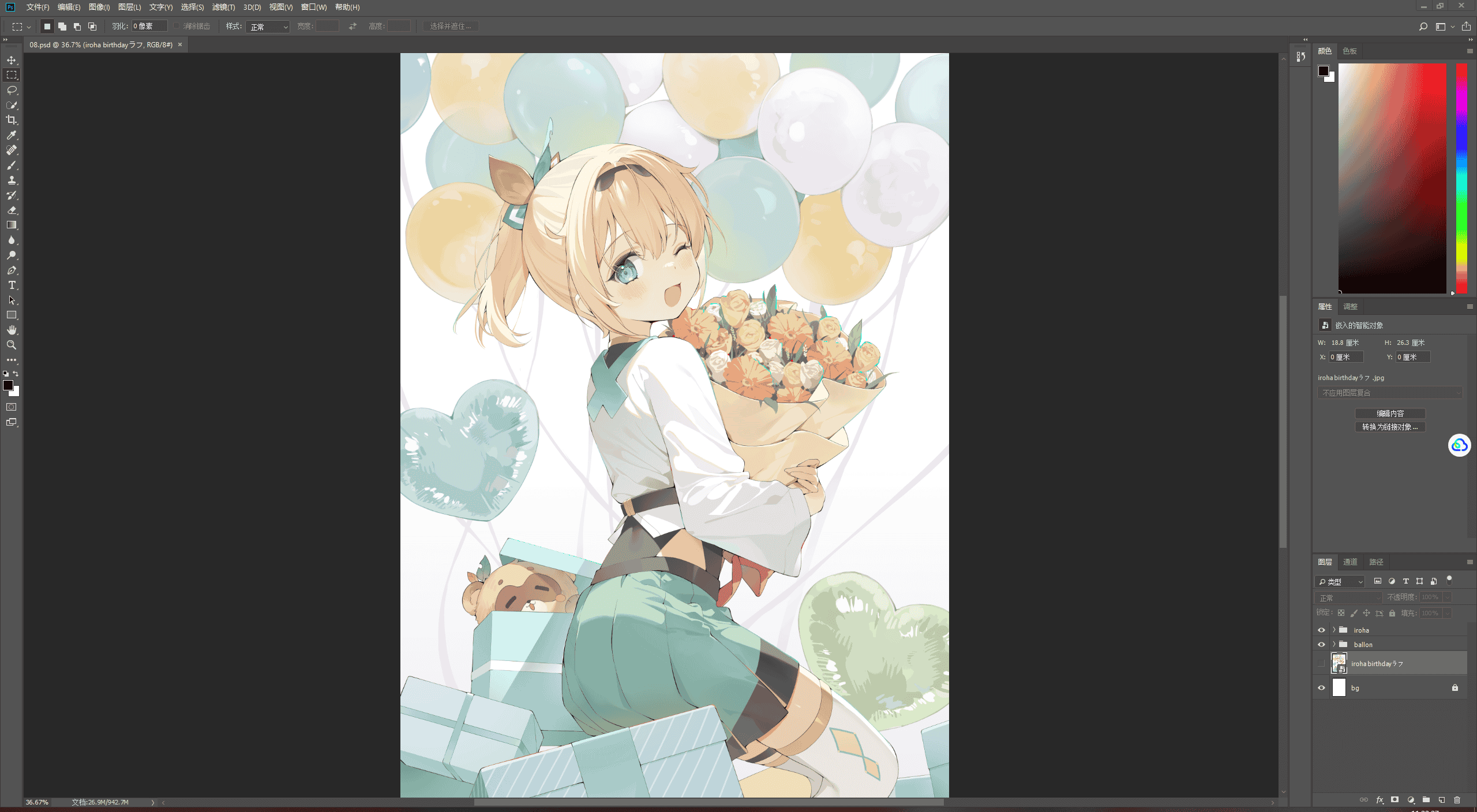The width and height of the screenshot is (1477, 812).
Task: Select the Gradient tool
Action: [12, 225]
